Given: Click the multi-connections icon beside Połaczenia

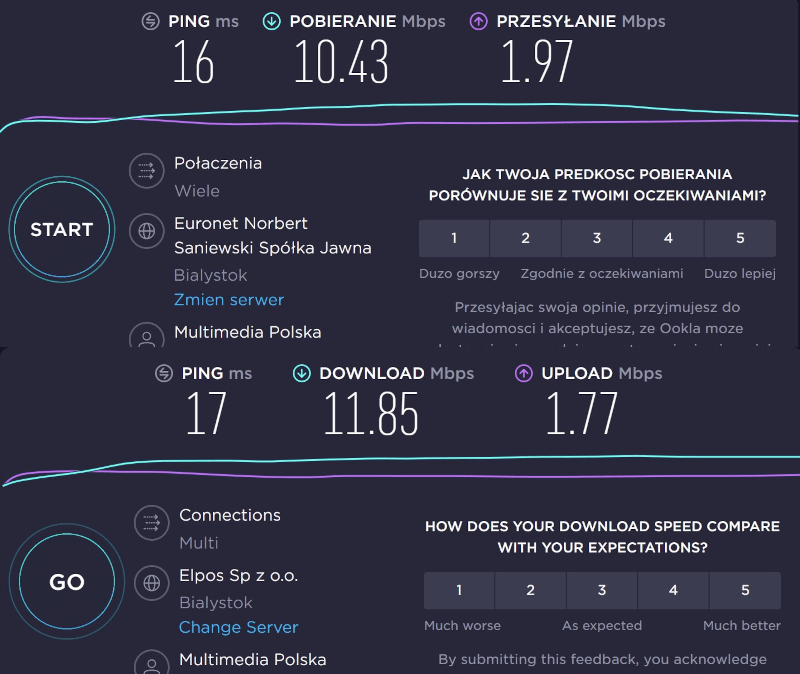Looking at the screenshot, I should [146, 170].
